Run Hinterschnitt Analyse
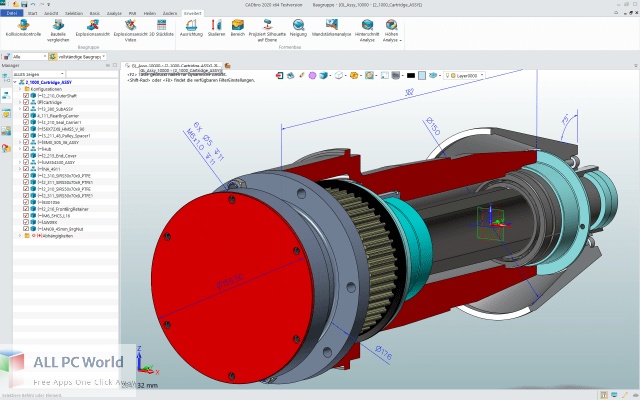The image size is (640, 400). [x=367, y=31]
